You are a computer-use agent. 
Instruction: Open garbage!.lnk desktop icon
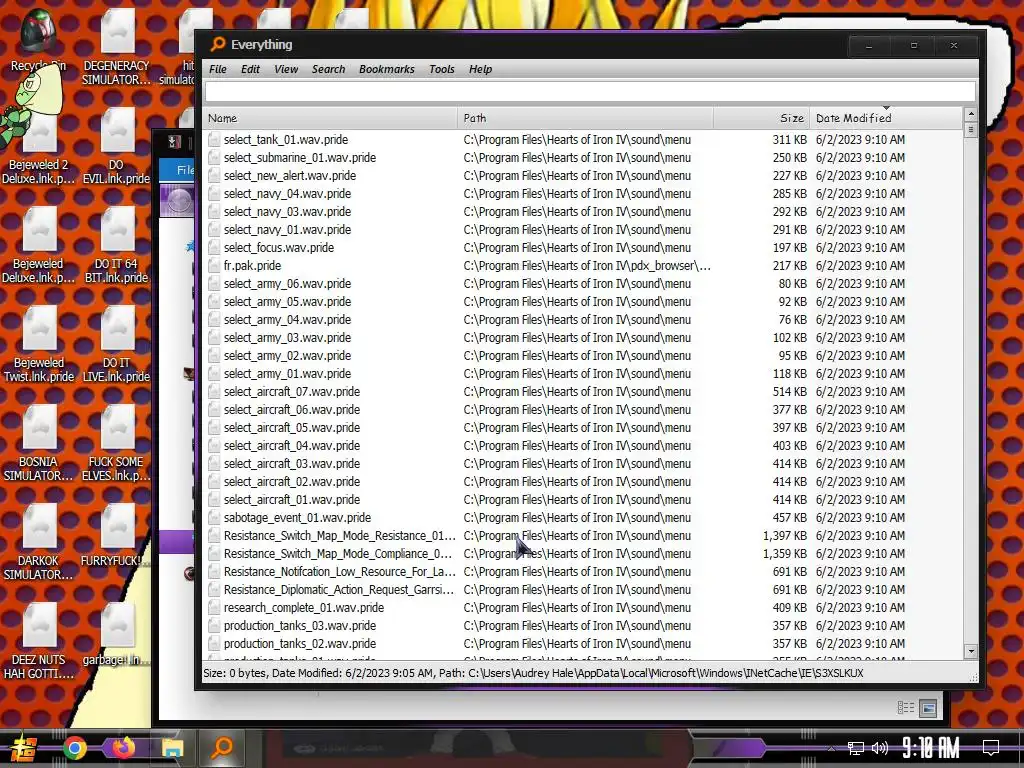117,637
